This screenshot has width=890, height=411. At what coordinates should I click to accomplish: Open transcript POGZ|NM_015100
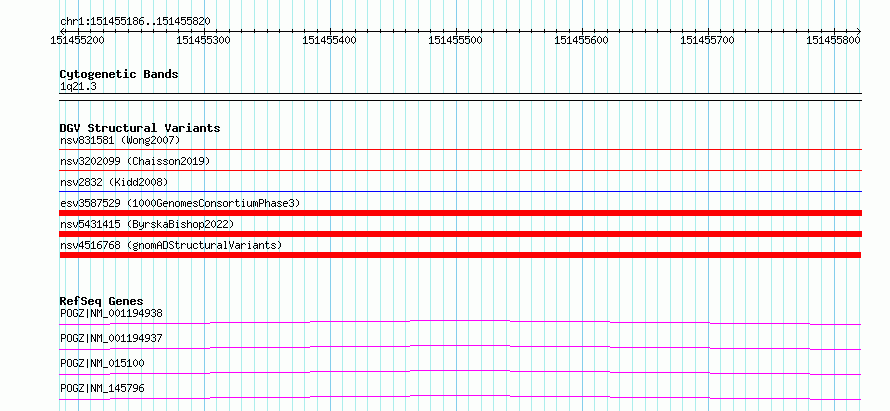(x=102, y=363)
